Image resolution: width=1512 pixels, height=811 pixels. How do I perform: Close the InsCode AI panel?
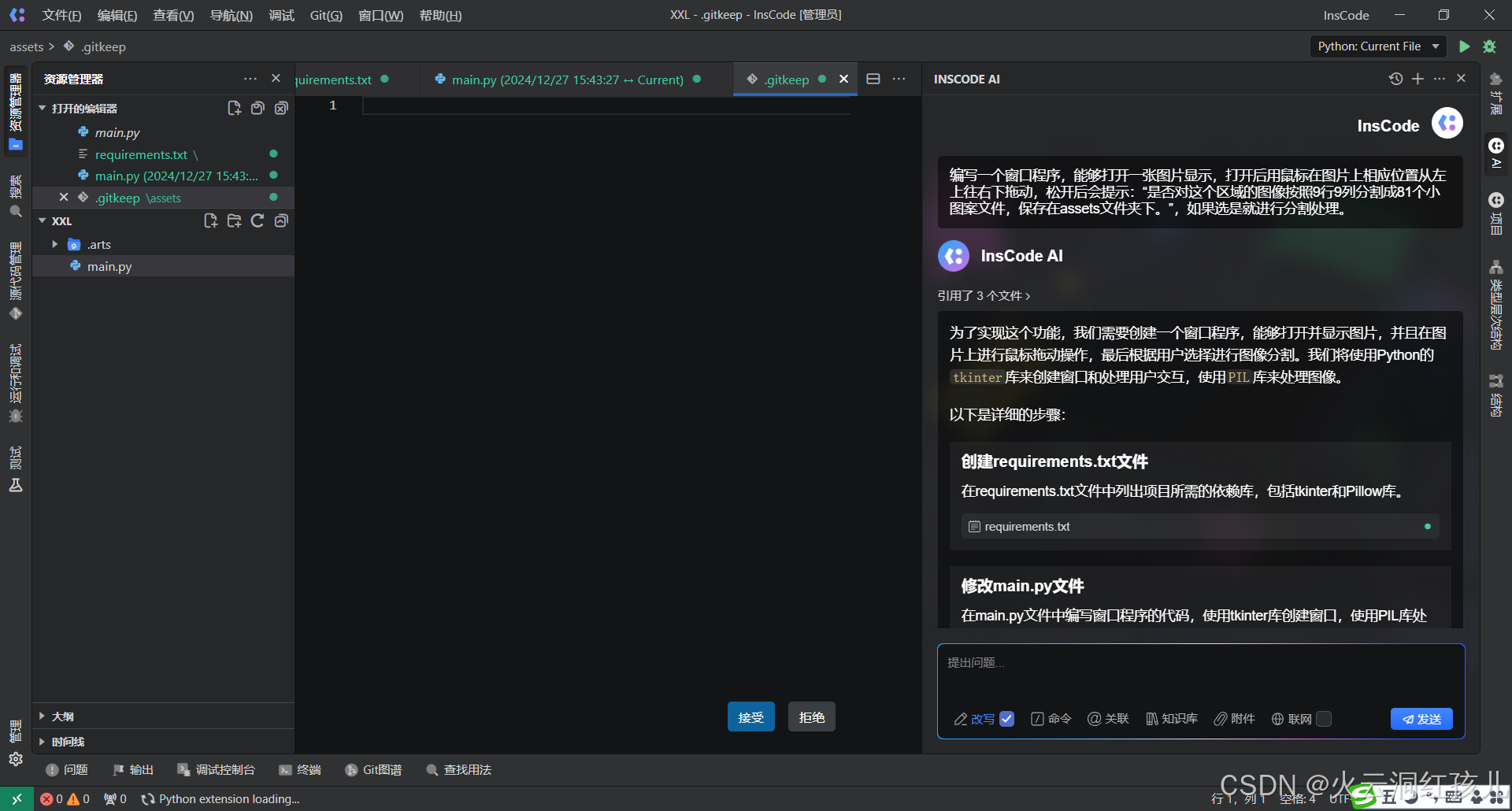click(1462, 79)
